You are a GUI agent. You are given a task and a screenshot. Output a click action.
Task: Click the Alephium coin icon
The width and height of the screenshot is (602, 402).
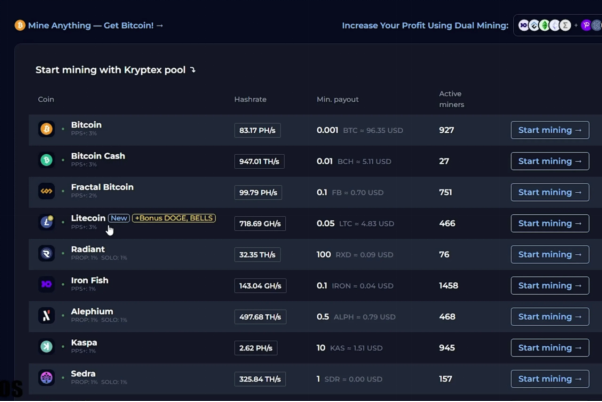pyautogui.click(x=46, y=316)
